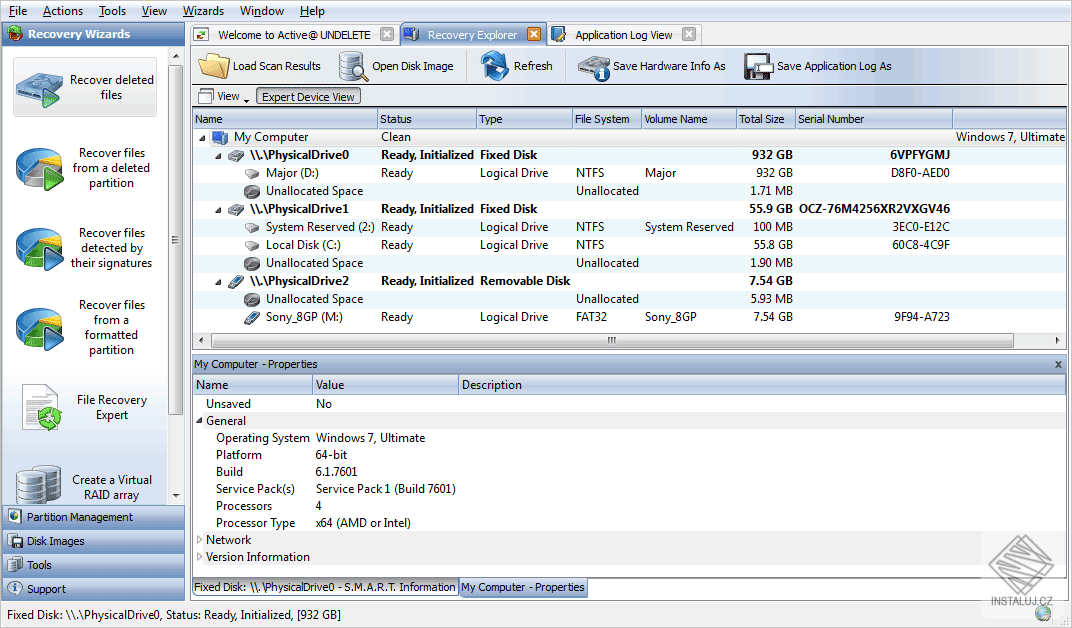Toggle the Expert Device View button
Screen dimensions: 1072x628
point(308,97)
